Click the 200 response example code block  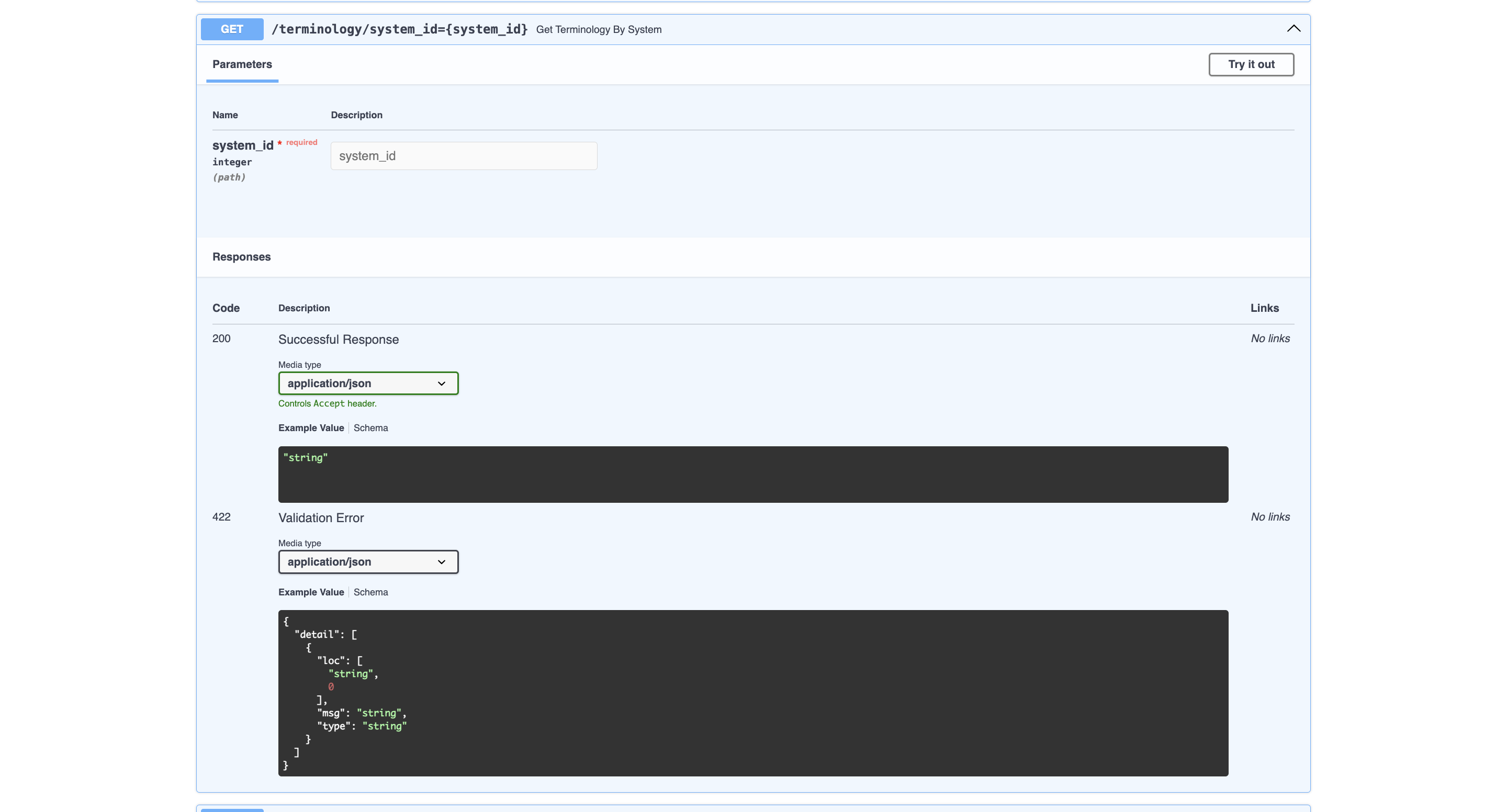[x=752, y=474]
